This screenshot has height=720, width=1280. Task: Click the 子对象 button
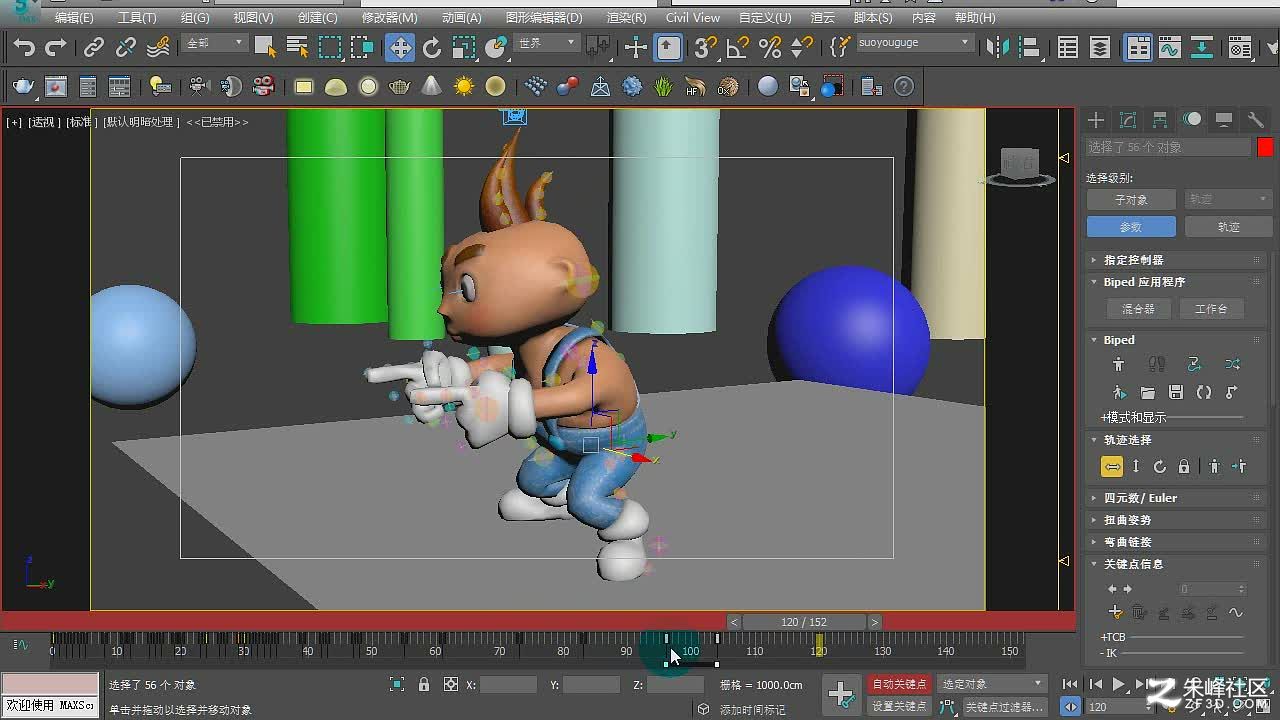pos(1131,200)
